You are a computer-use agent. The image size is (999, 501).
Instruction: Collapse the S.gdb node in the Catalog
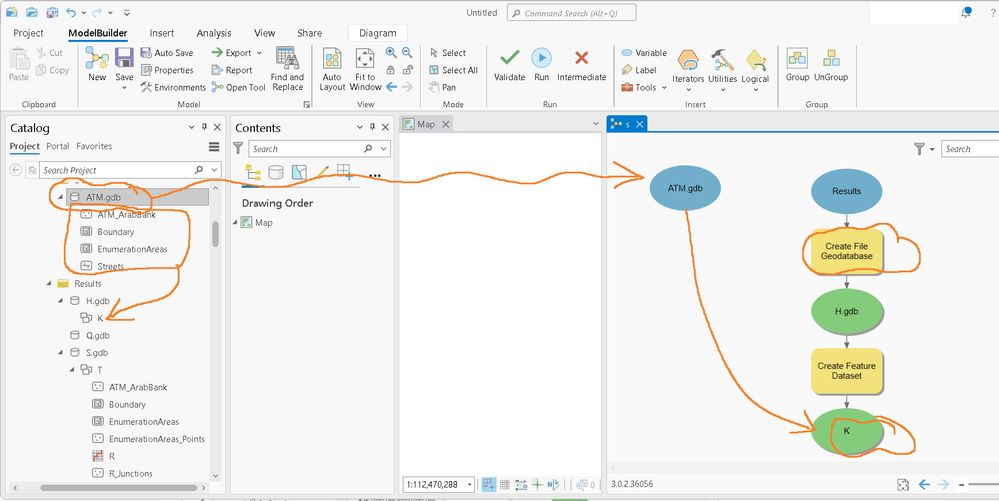point(61,352)
